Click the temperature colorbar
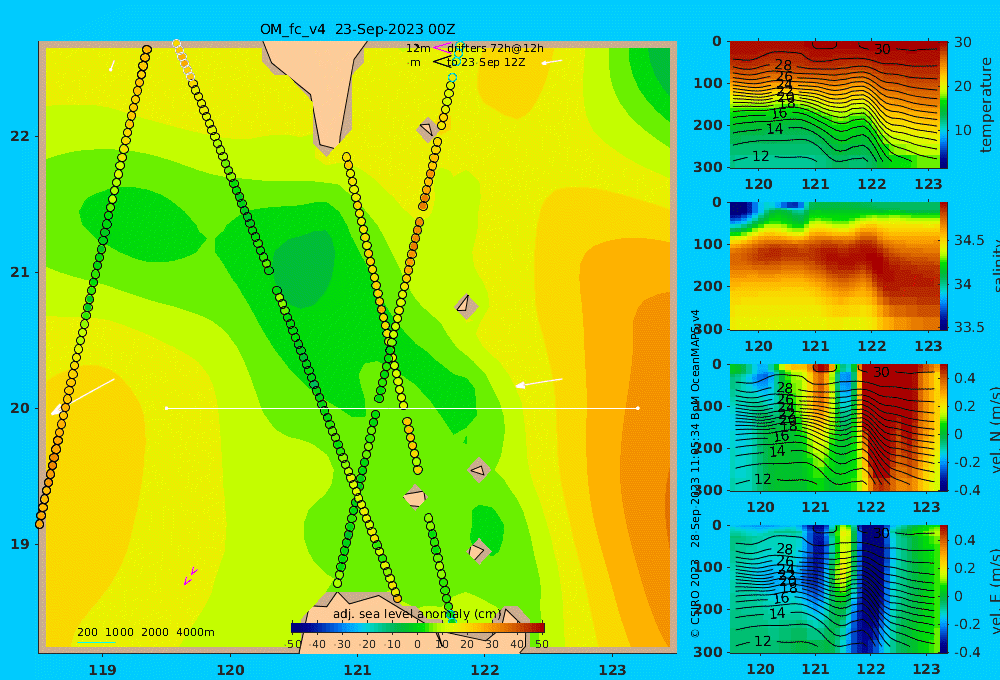 point(943,105)
